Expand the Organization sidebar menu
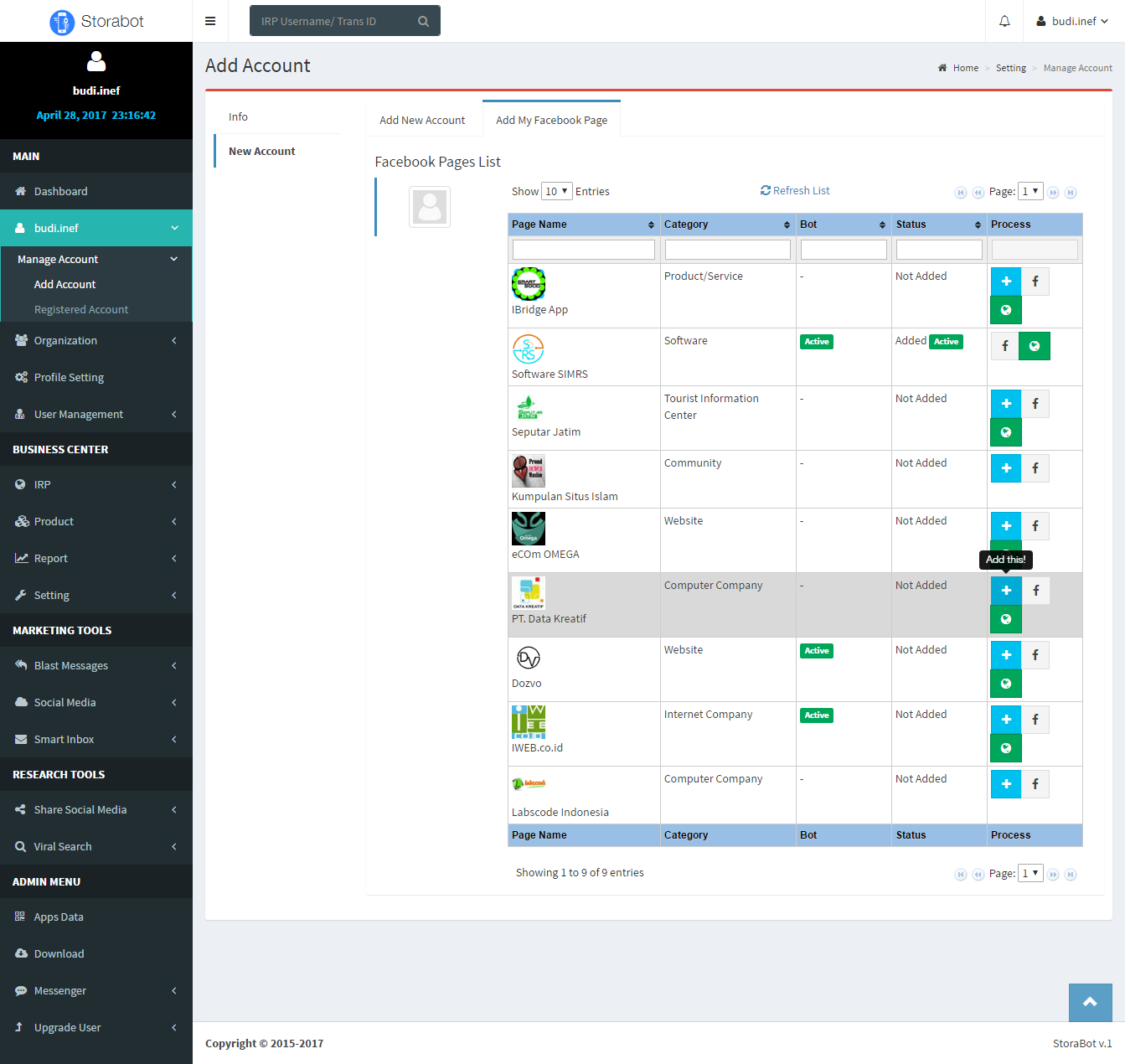Image resolution: width=1125 pixels, height=1064 pixels. click(x=96, y=341)
